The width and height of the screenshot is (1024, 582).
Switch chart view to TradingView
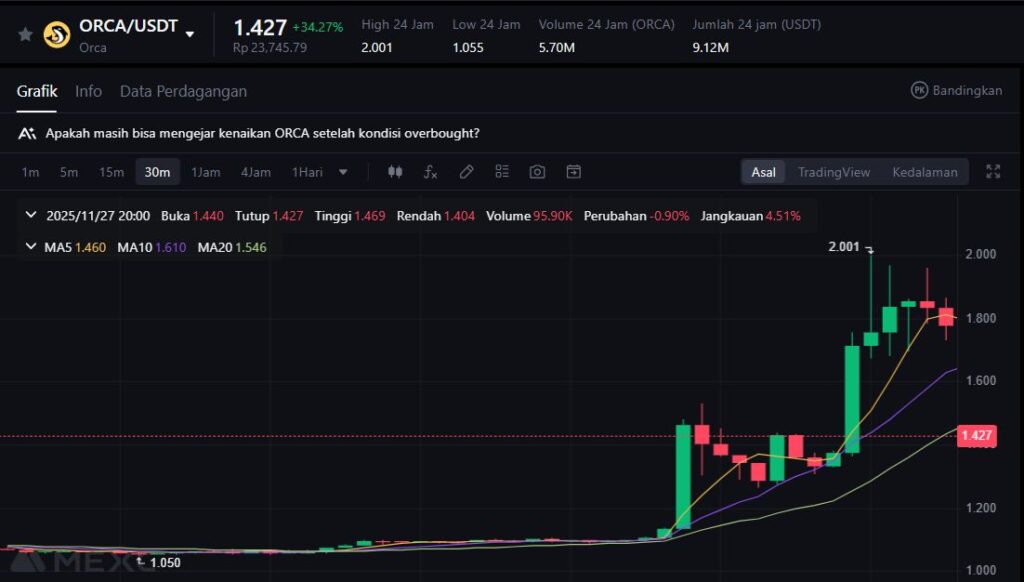[x=833, y=172]
